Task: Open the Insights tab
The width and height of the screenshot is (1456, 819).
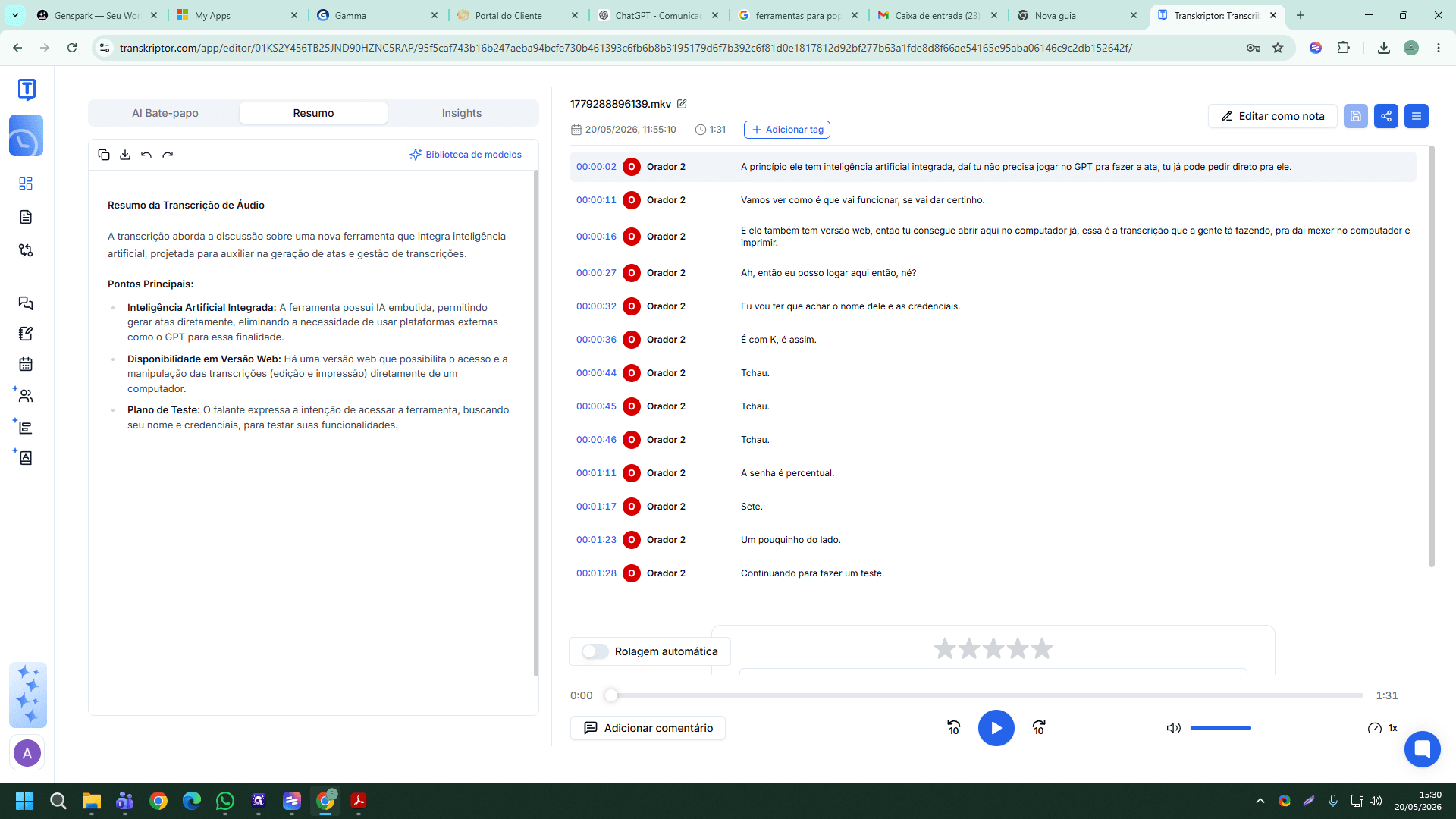Action: (x=462, y=113)
